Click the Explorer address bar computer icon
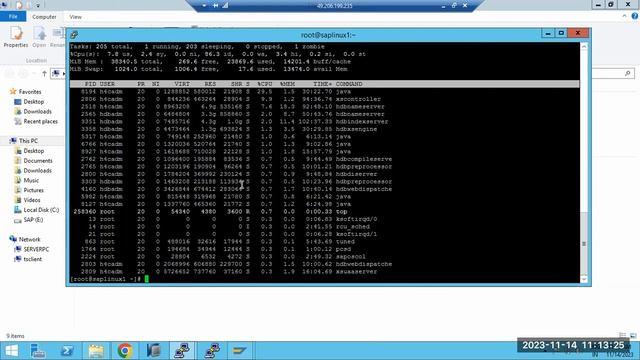Screen dimensions: 640x360 (56, 73)
